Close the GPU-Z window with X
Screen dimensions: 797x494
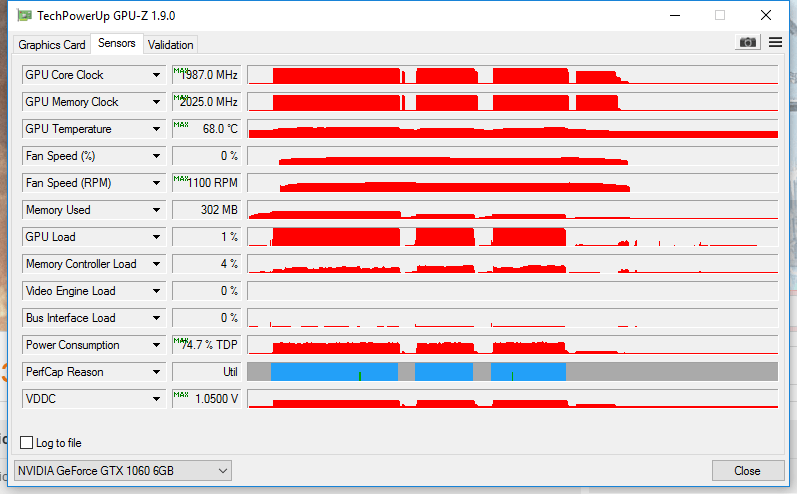tap(766, 15)
